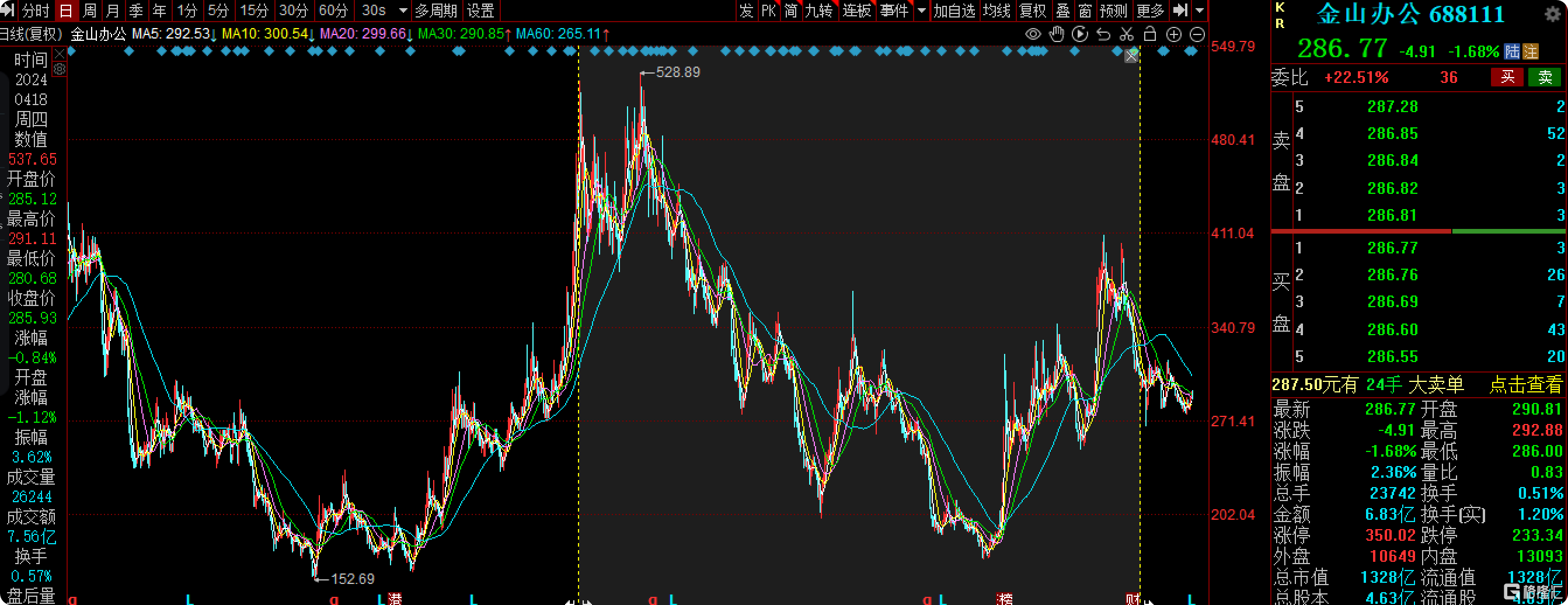Switch to 分时 intraday view

pyautogui.click(x=35, y=11)
